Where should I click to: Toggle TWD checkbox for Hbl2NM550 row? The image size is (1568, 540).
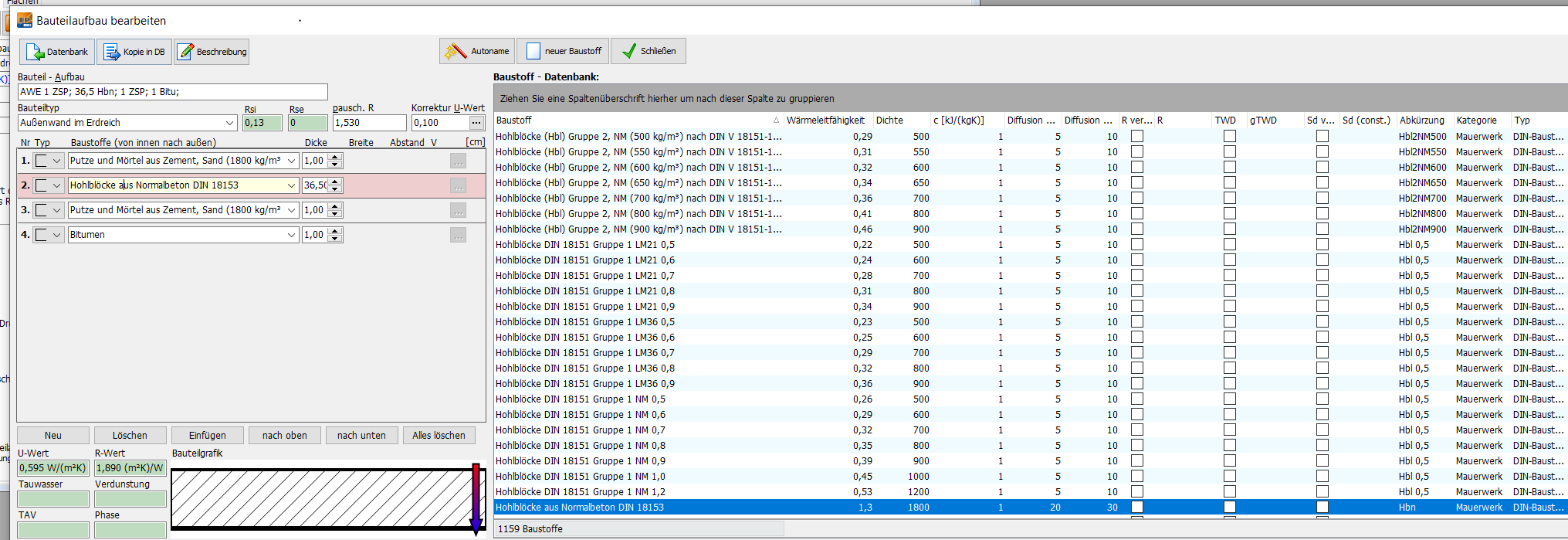[x=1230, y=152]
